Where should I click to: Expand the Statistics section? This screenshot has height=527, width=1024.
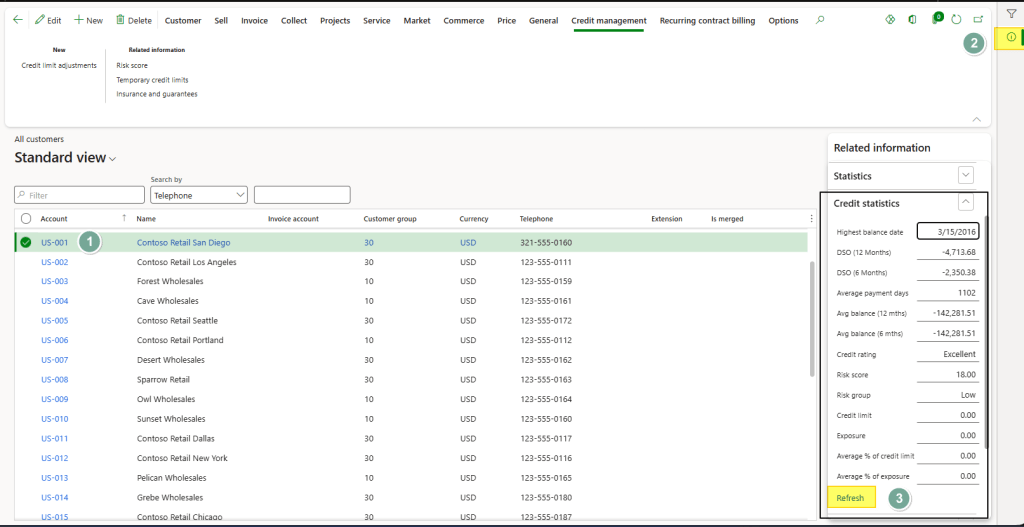click(x=965, y=175)
